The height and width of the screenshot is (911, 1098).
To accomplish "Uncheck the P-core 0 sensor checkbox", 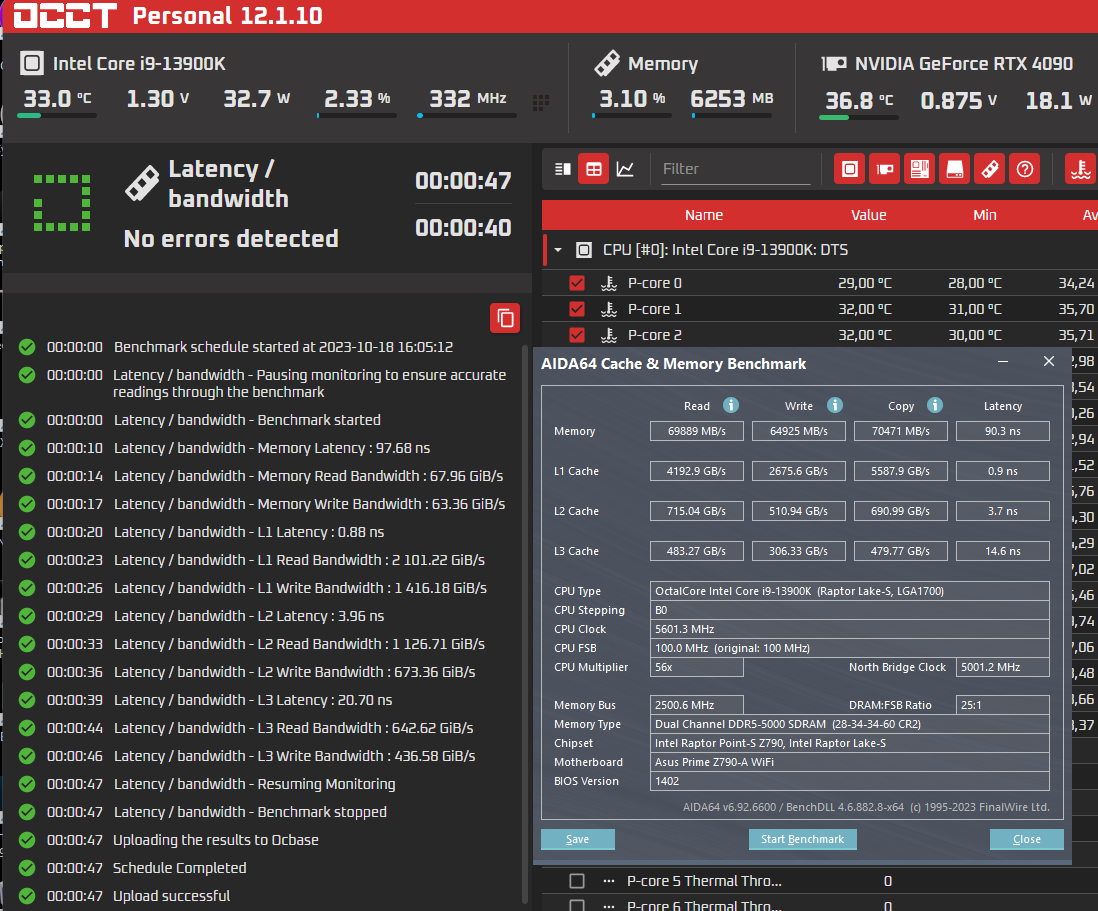I will 577,283.
